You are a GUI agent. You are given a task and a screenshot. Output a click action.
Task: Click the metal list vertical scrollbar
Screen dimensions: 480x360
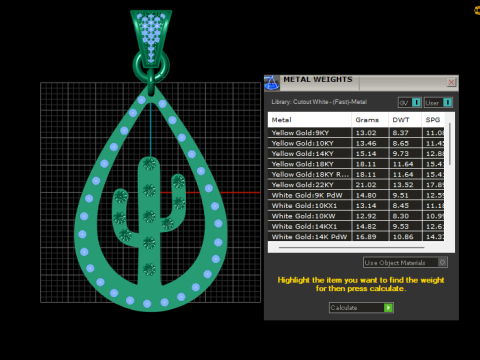coord(450,144)
